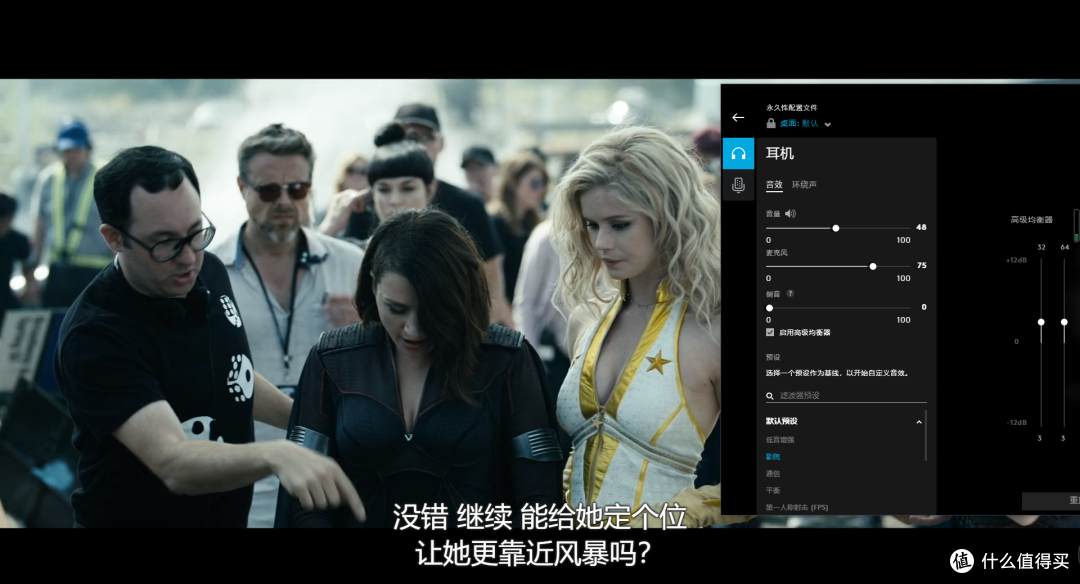This screenshot has width=1080, height=584.
Task: Click the 滤波器预设 search field
Action: coord(847,396)
